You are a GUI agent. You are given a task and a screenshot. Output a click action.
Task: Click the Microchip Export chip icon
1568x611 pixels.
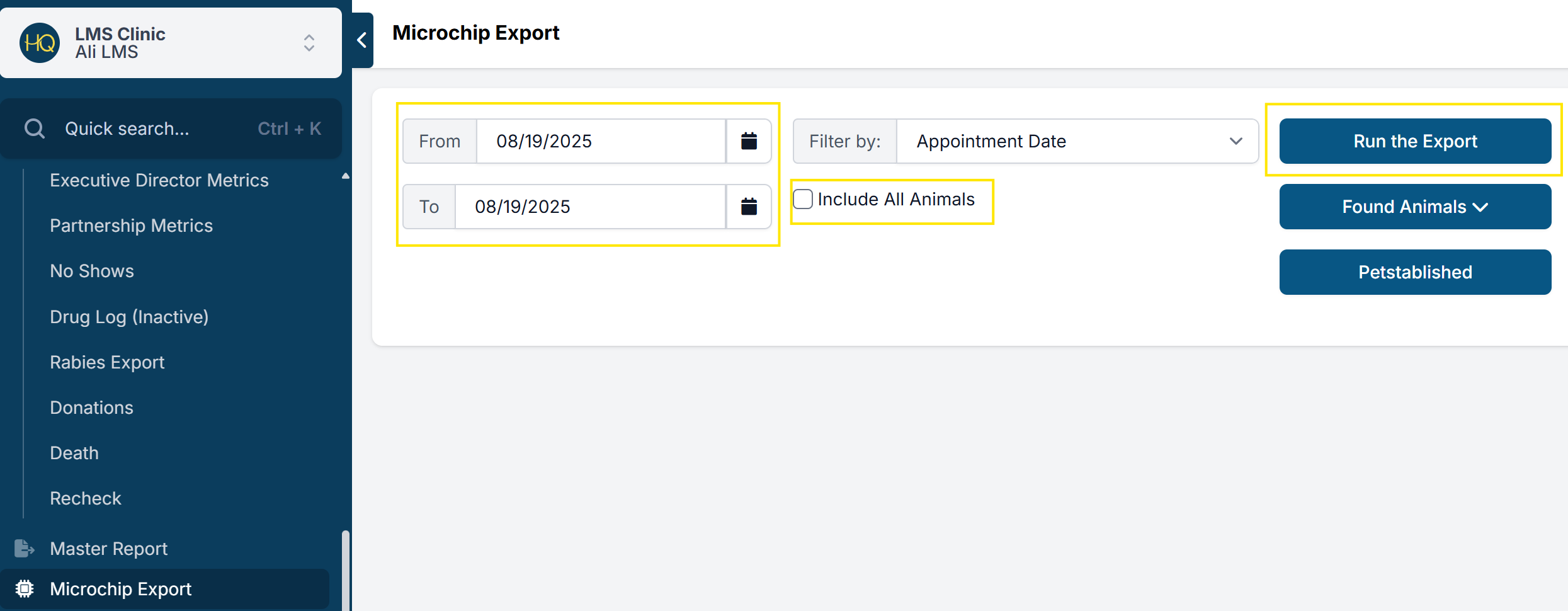pyautogui.click(x=24, y=589)
